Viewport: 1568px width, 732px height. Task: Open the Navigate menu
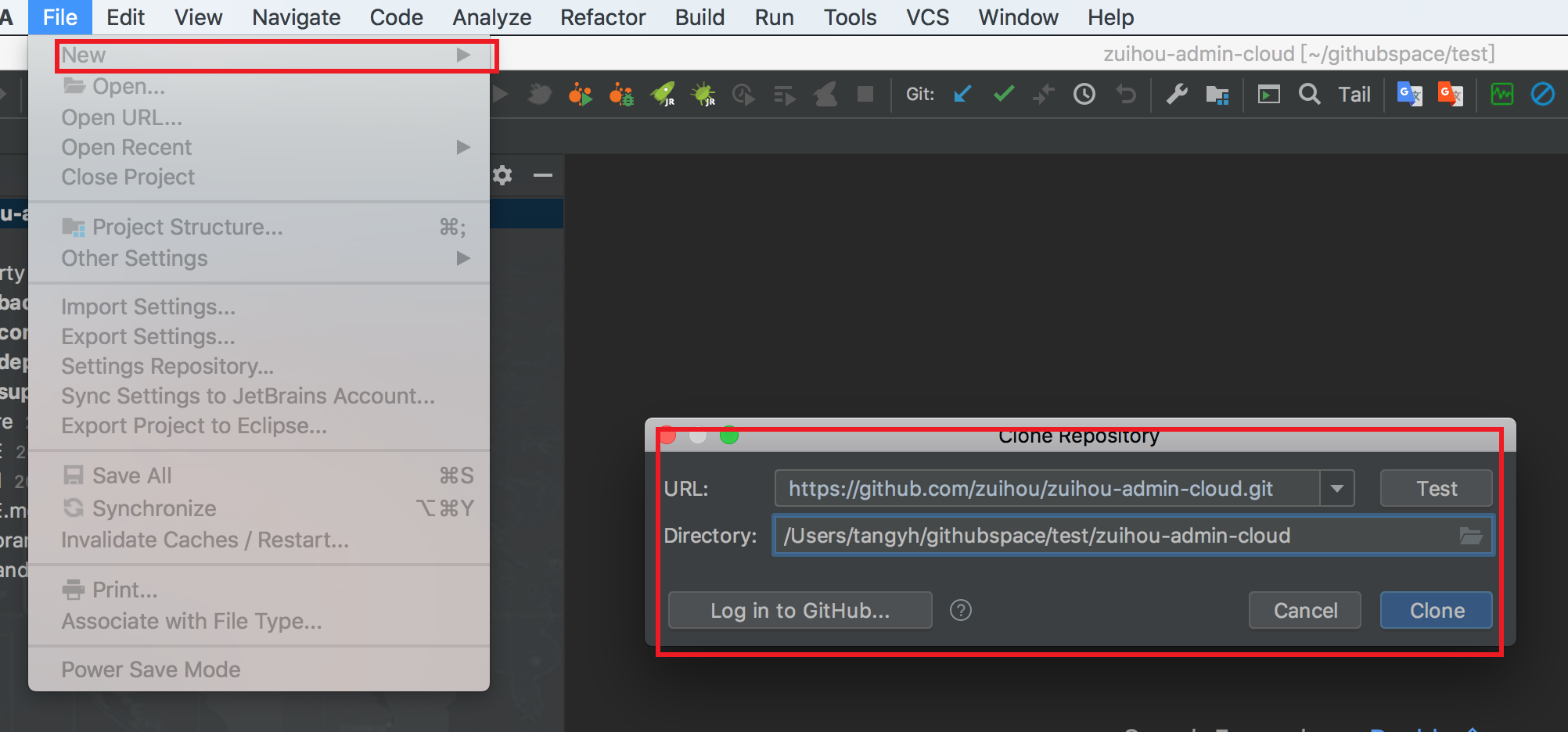pyautogui.click(x=296, y=17)
